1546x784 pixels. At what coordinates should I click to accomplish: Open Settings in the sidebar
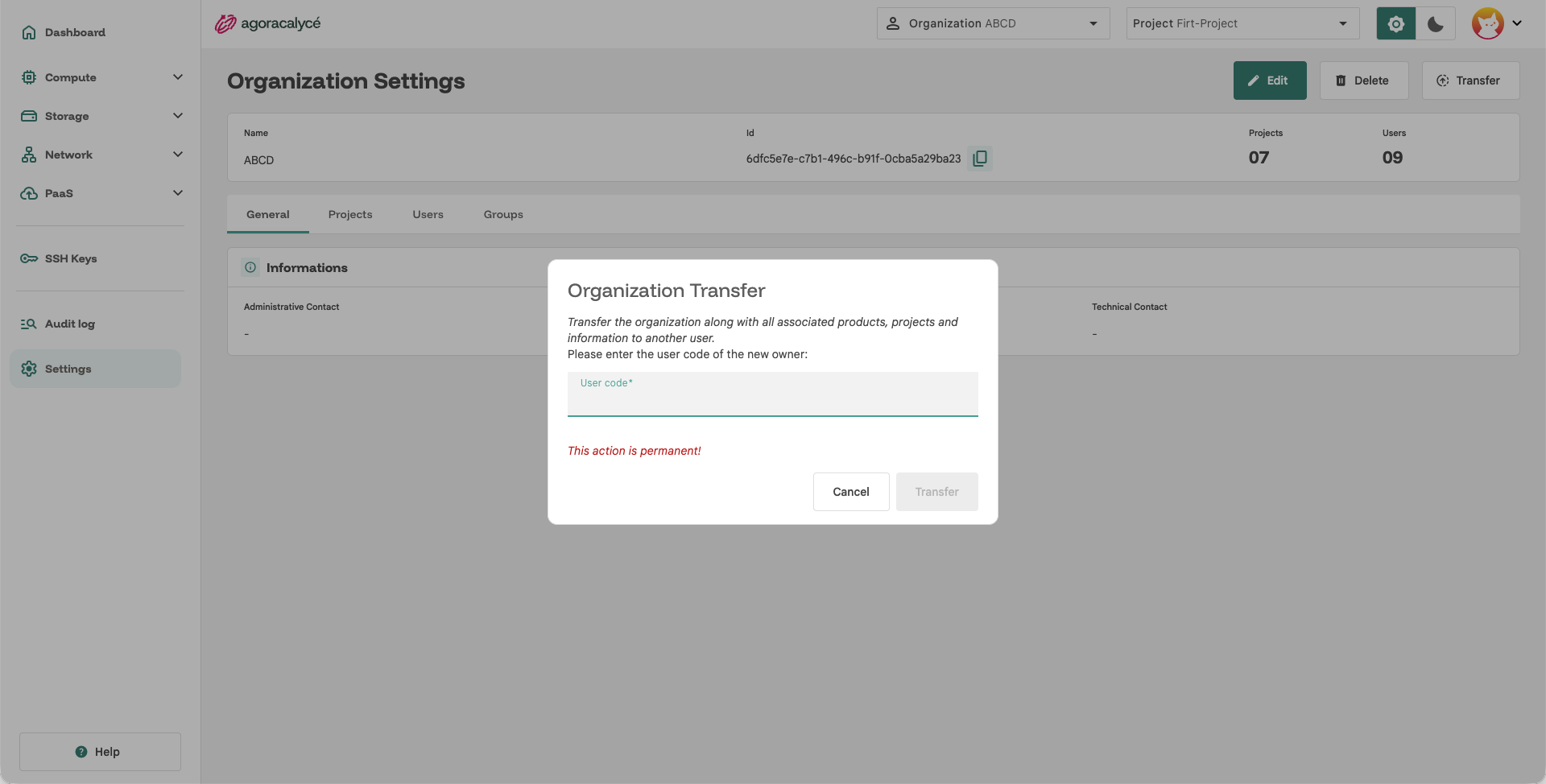pos(95,369)
